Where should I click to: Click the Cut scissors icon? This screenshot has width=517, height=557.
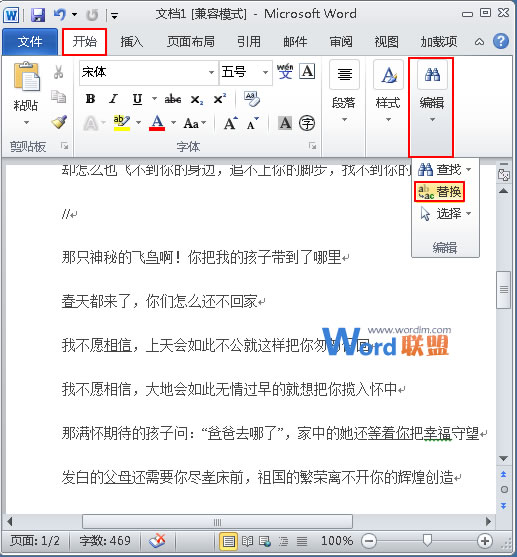pyautogui.click(x=59, y=72)
